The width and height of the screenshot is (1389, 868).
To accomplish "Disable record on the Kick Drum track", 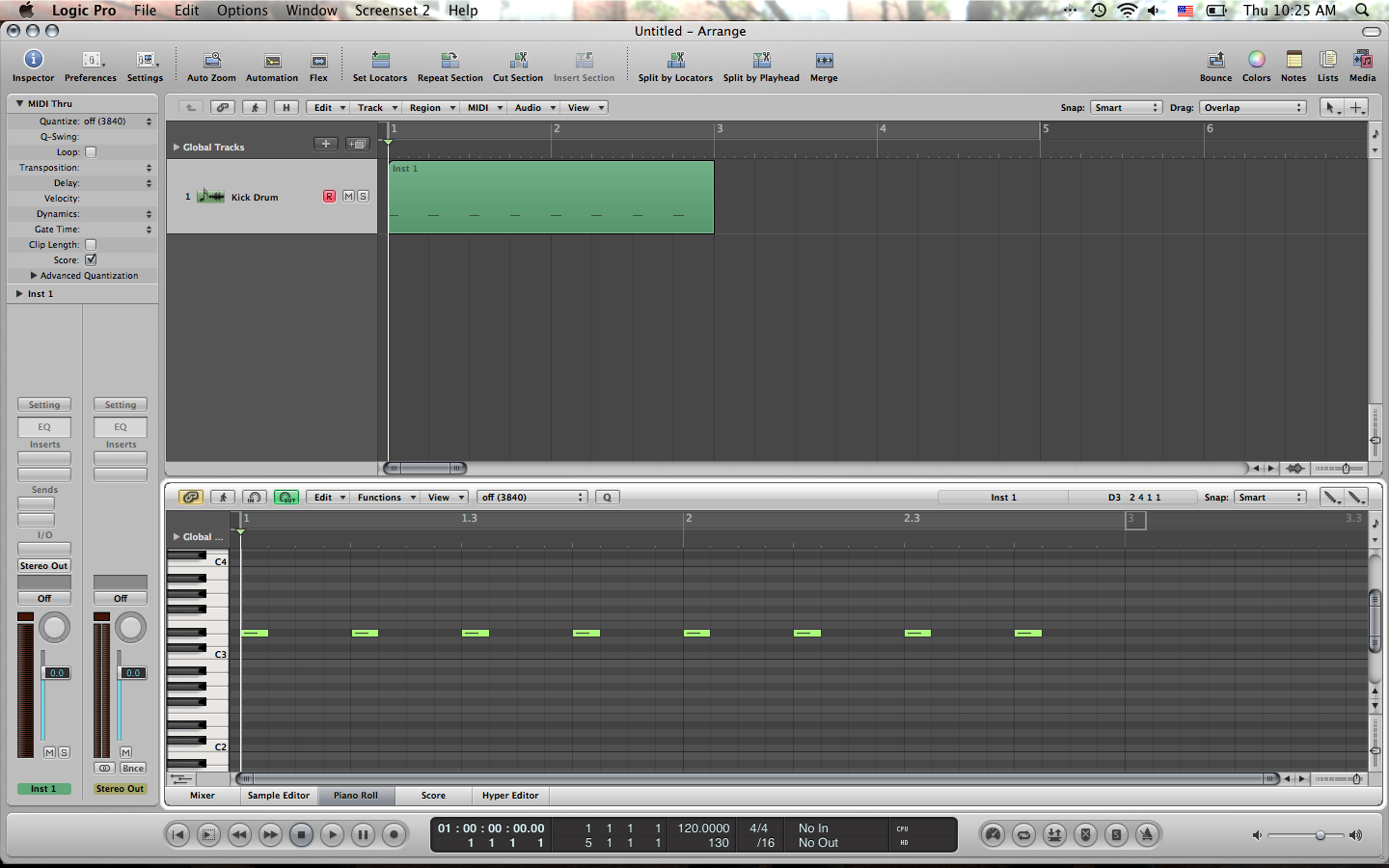I will pyautogui.click(x=329, y=197).
